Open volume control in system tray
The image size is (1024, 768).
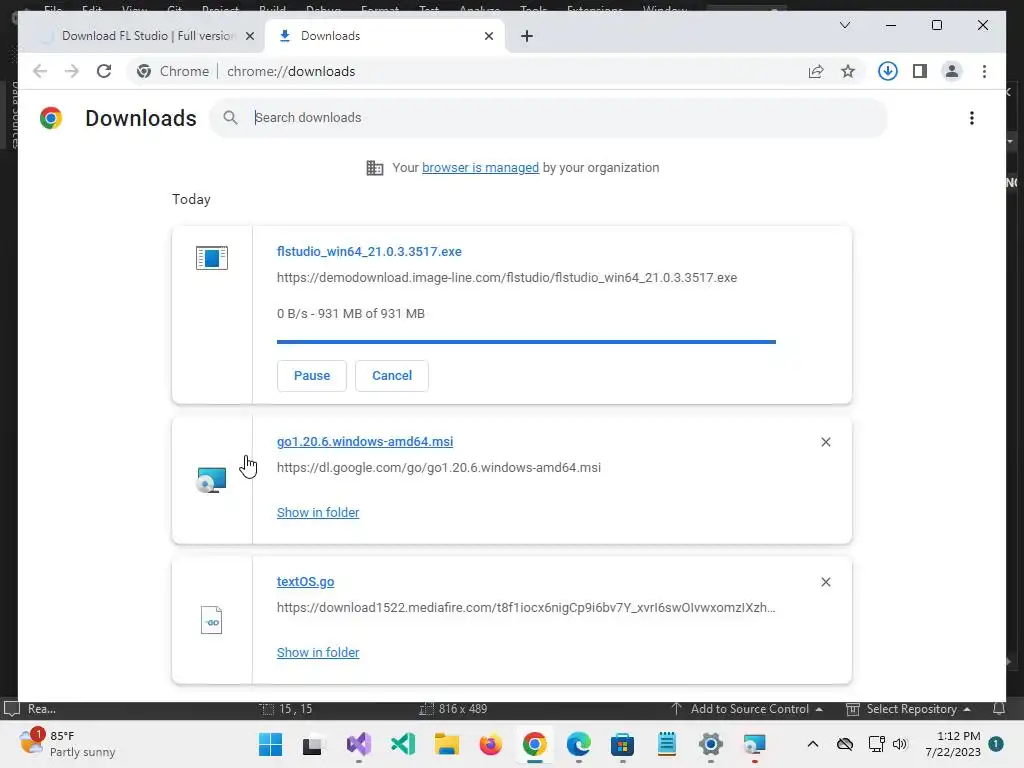pos(900,744)
